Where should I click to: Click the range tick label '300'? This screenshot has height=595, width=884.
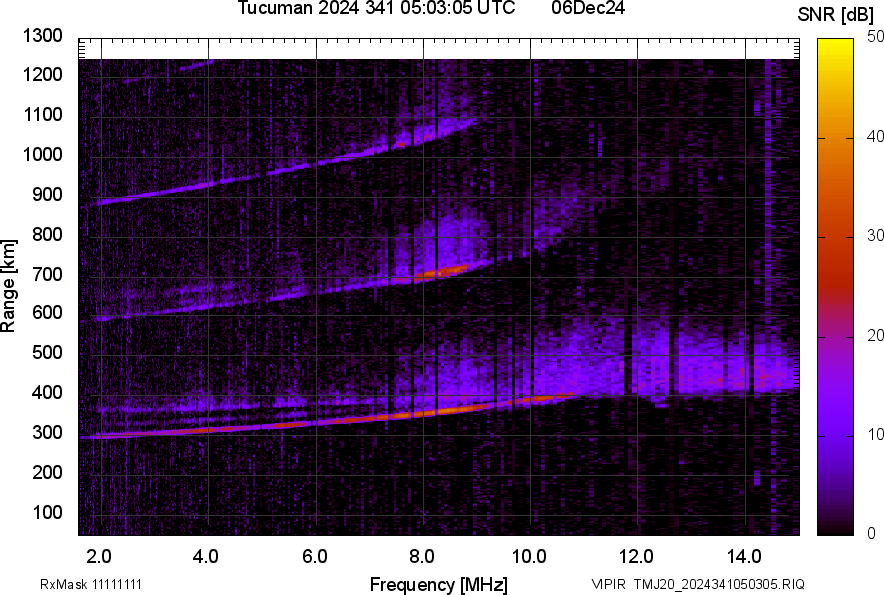(47, 433)
